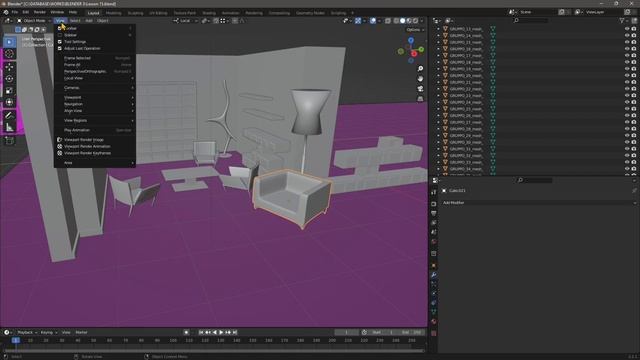Open the Object Data green triangle tab
Screen dimensions: 640x360
[433, 312]
